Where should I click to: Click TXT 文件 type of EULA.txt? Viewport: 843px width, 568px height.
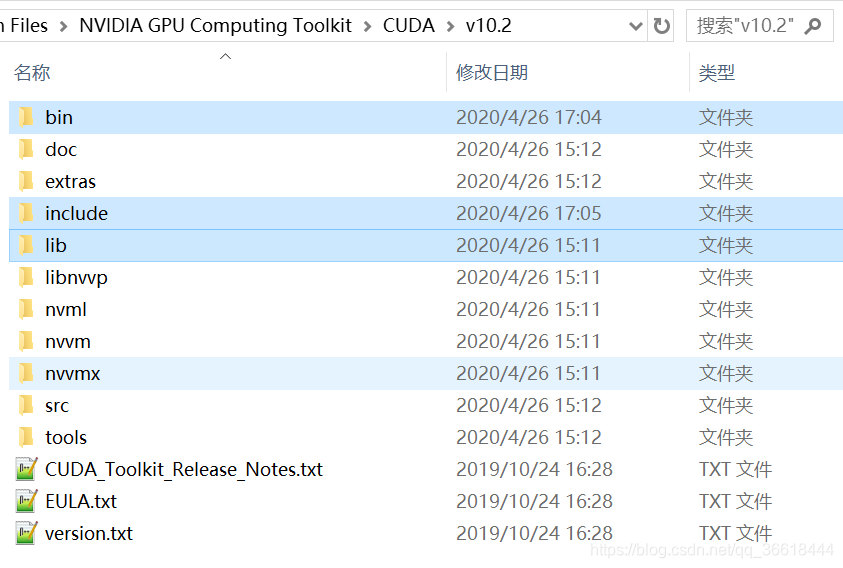click(735, 501)
